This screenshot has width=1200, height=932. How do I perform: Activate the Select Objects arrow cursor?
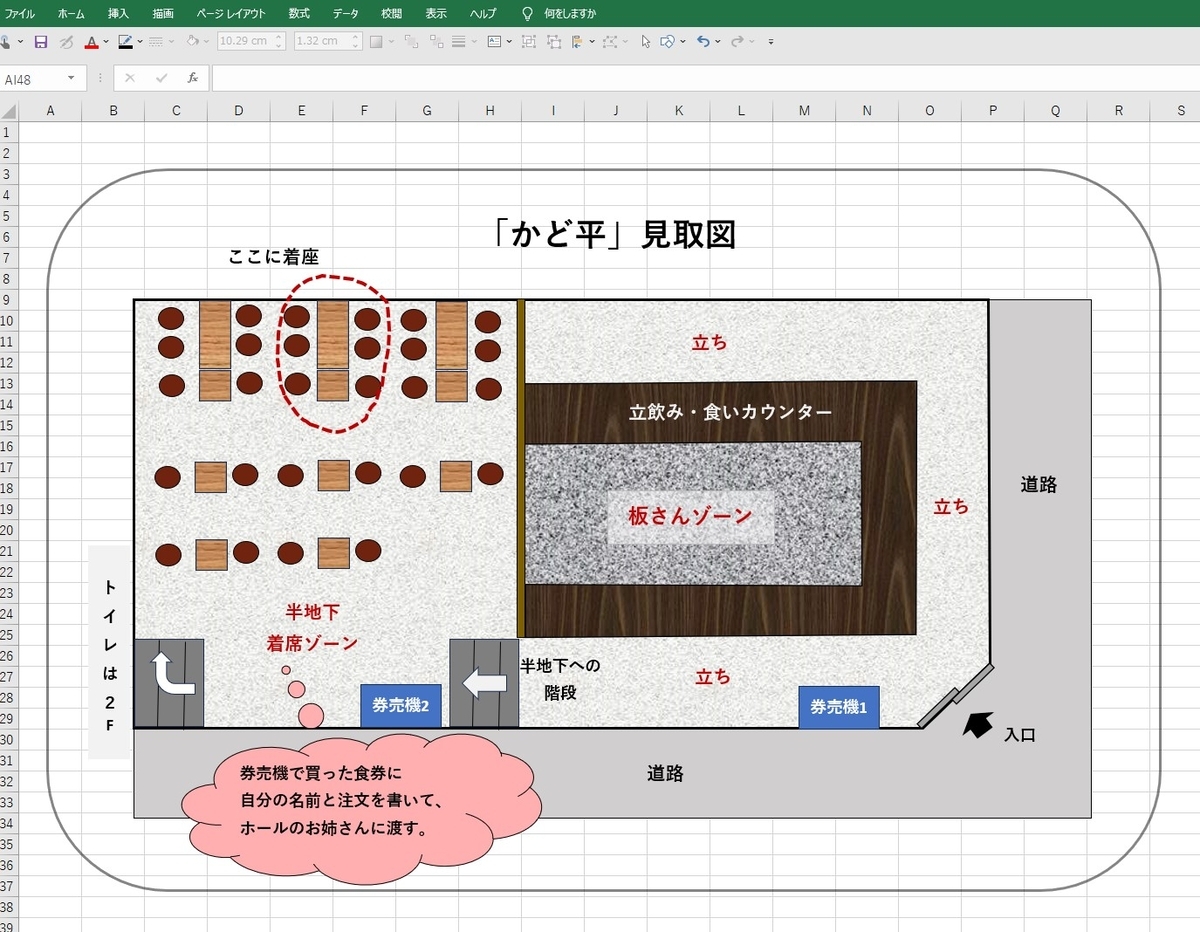pos(645,42)
